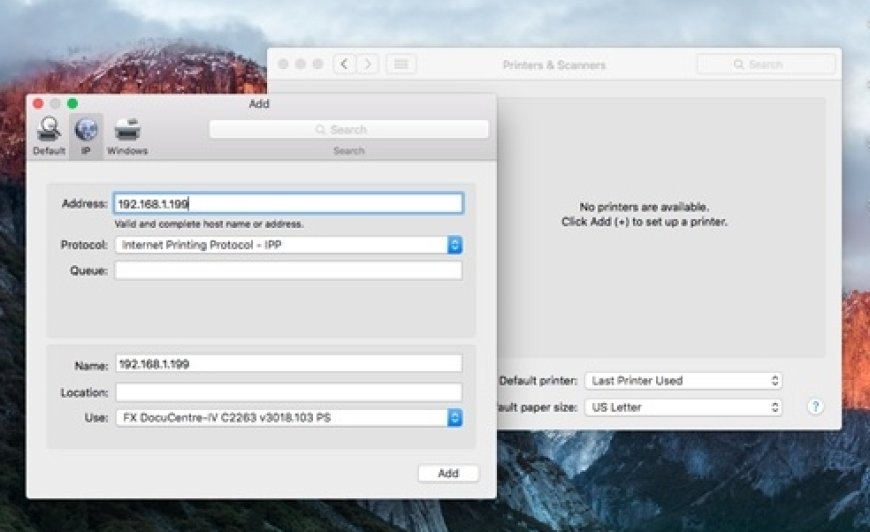The width and height of the screenshot is (870, 532).
Task: Click the green zoom button in Add window
Action: tap(72, 103)
